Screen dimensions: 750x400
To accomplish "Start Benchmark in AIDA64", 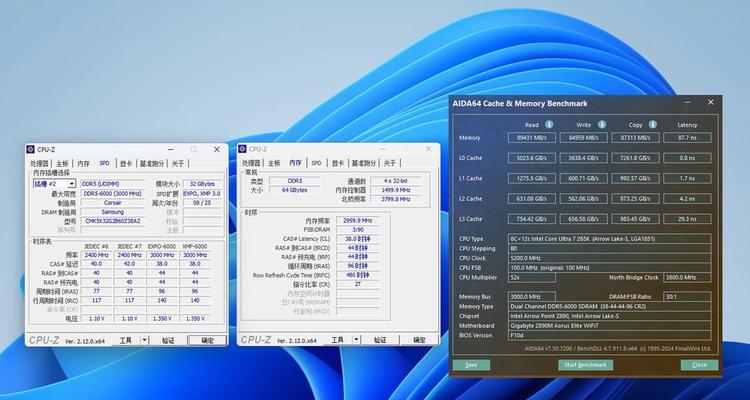I will tap(585, 365).
